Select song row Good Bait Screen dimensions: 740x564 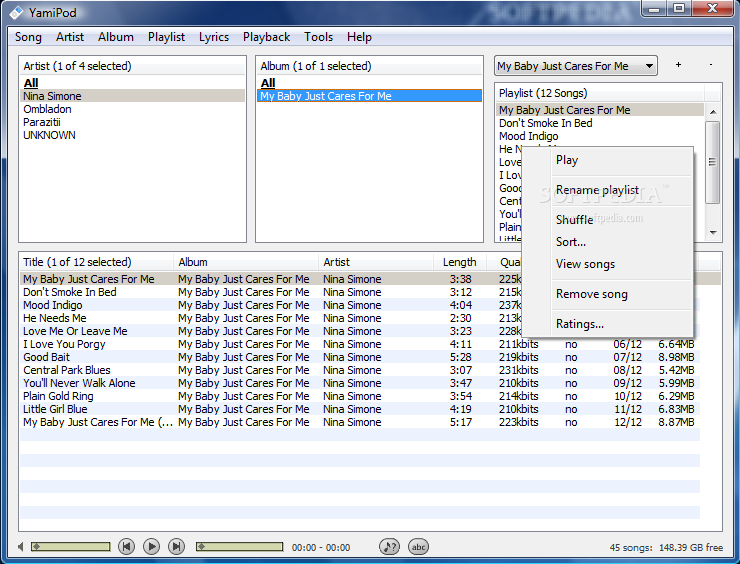point(360,357)
